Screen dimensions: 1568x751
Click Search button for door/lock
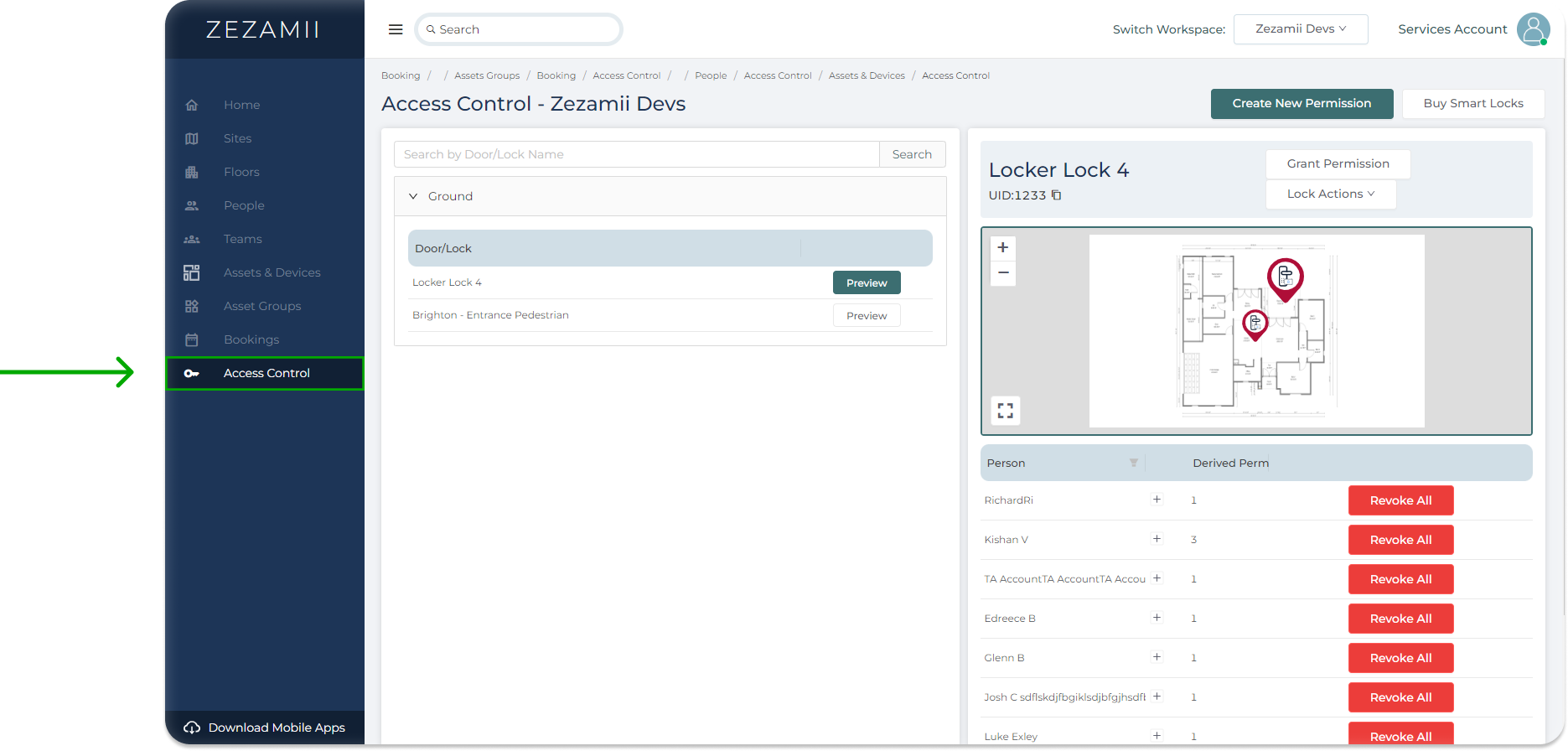click(912, 154)
